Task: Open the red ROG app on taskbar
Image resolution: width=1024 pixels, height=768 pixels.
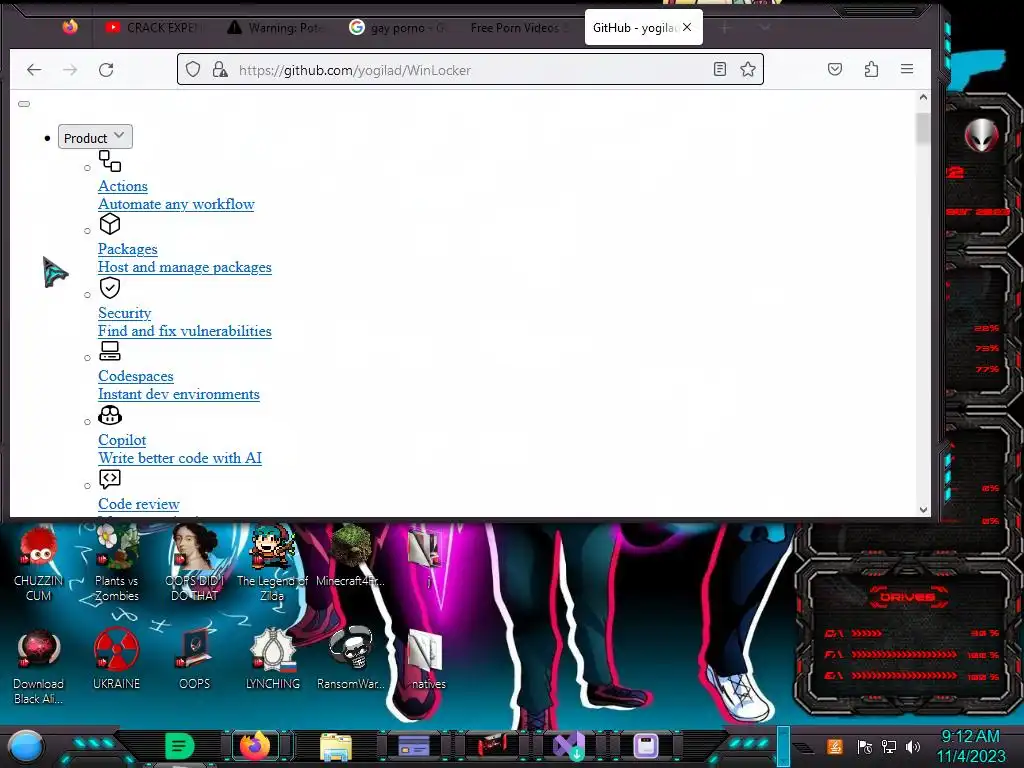Action: tap(492, 745)
